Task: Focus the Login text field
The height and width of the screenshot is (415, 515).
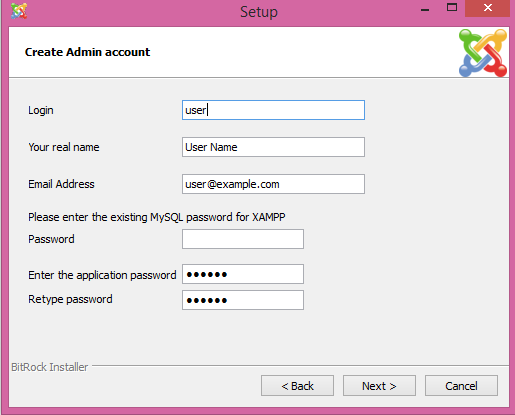Action: point(273,110)
